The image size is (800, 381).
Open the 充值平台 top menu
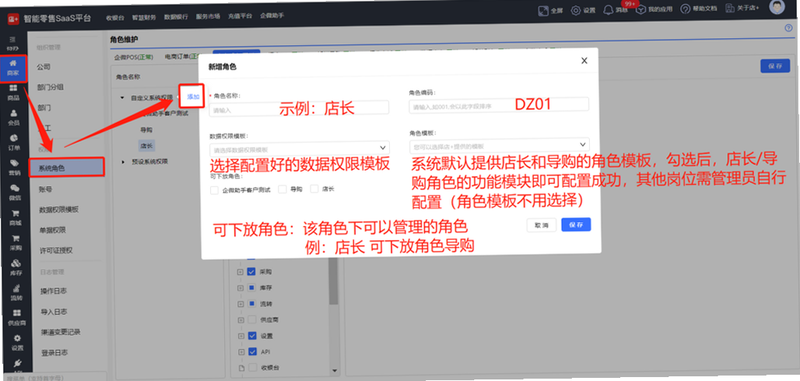point(240,16)
